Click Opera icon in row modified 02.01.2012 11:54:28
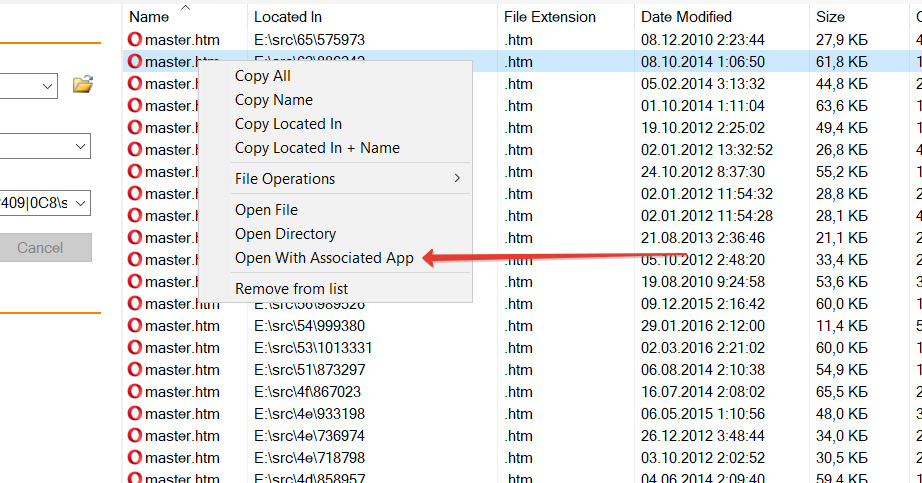This screenshot has height=483, width=922. click(135, 215)
